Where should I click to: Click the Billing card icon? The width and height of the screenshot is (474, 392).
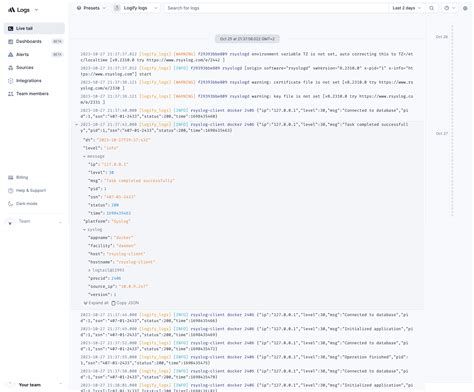[11, 177]
